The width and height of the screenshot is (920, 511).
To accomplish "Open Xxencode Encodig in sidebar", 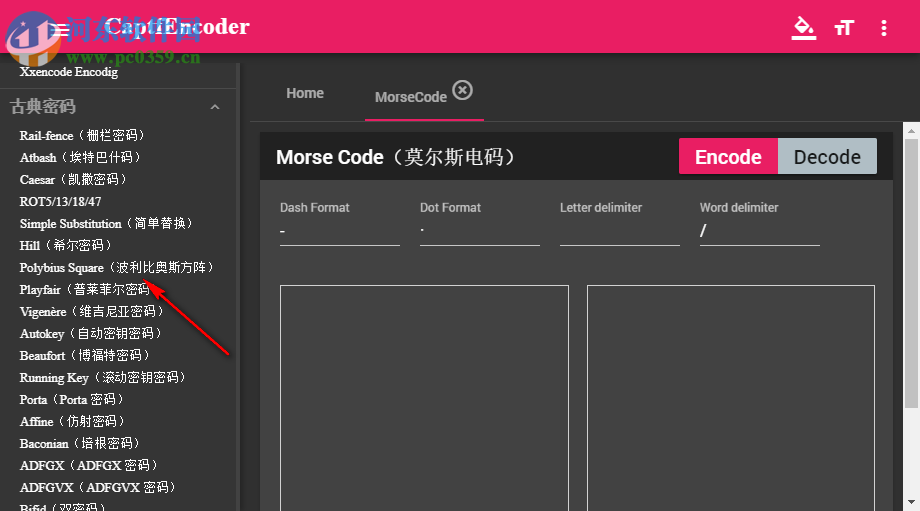I will pos(69,72).
